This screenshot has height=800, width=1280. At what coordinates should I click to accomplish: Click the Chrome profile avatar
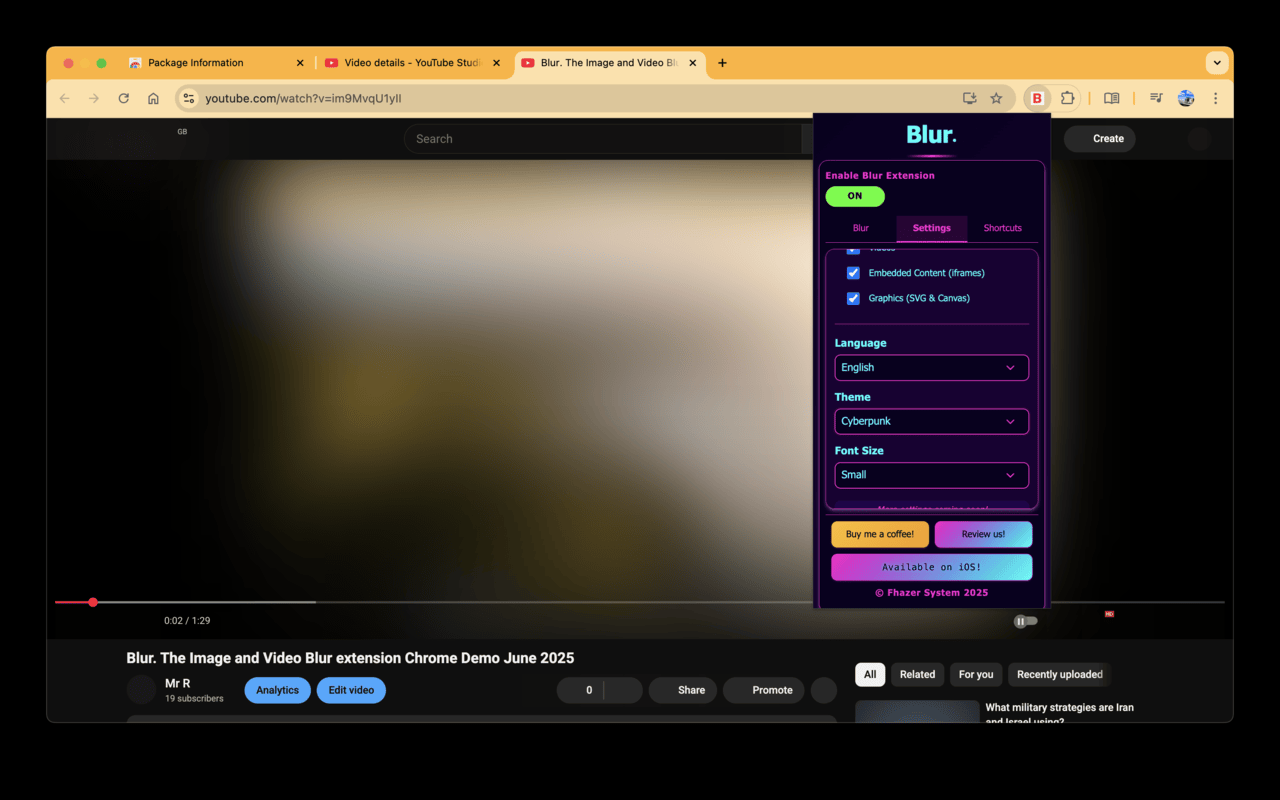click(1186, 98)
